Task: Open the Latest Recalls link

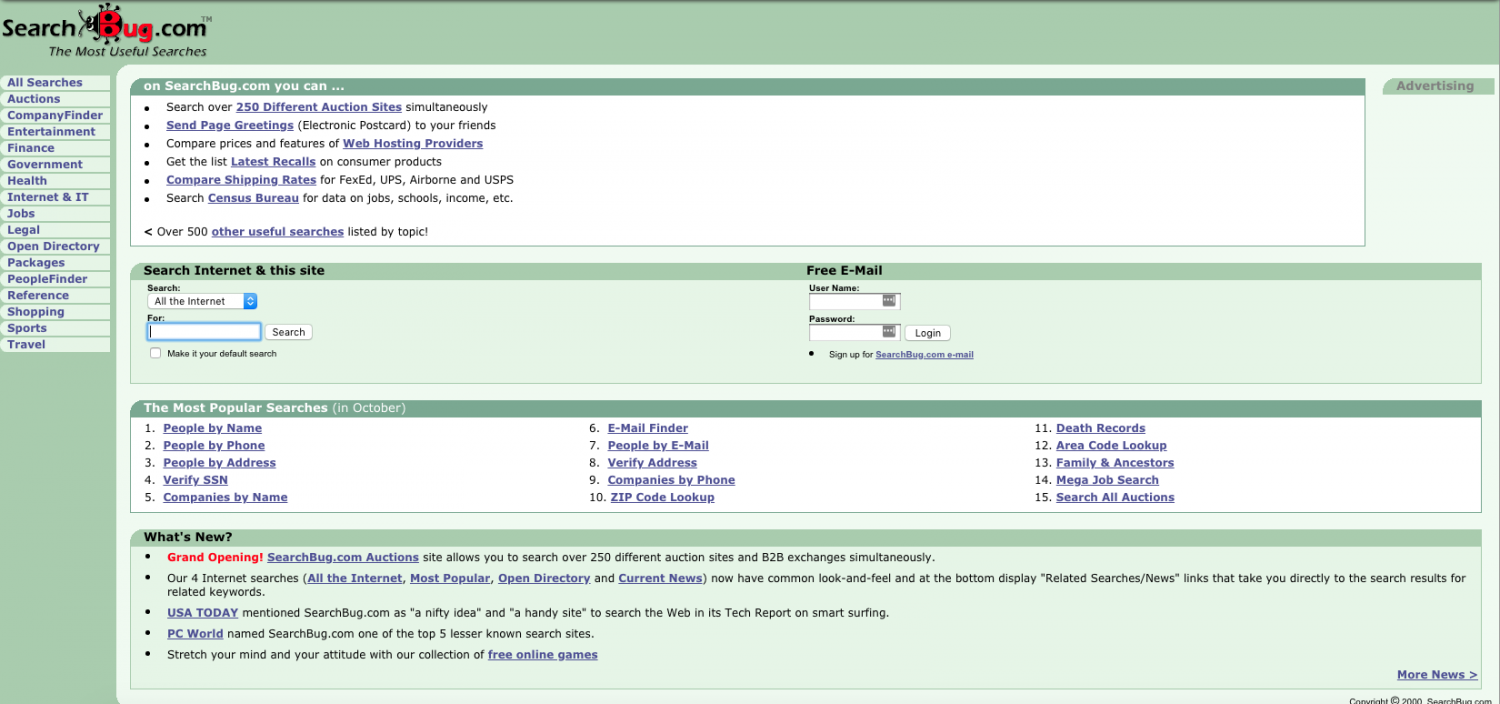Action: [x=273, y=161]
